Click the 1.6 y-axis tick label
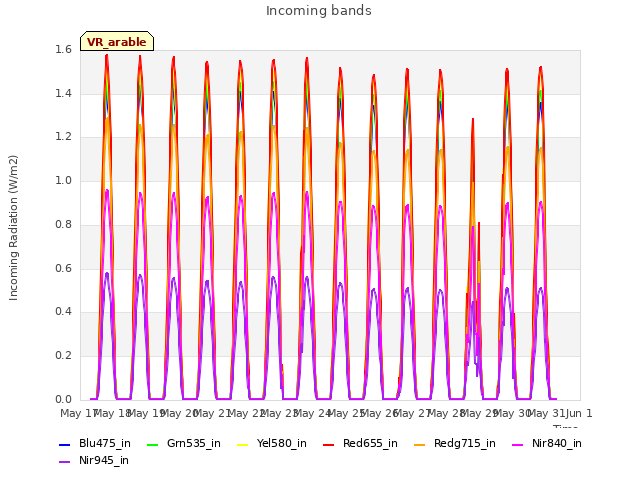Image resolution: width=640 pixels, height=480 pixels. point(63,50)
